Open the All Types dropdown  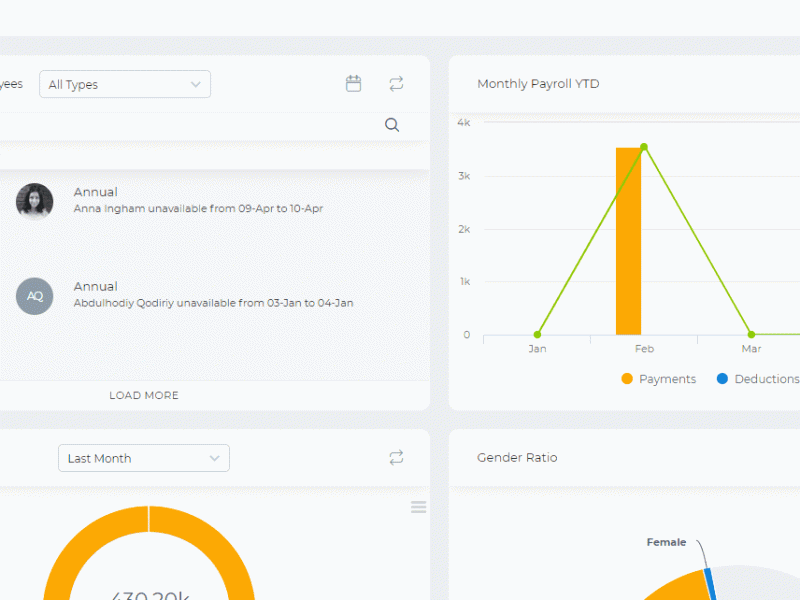pyautogui.click(x=125, y=84)
